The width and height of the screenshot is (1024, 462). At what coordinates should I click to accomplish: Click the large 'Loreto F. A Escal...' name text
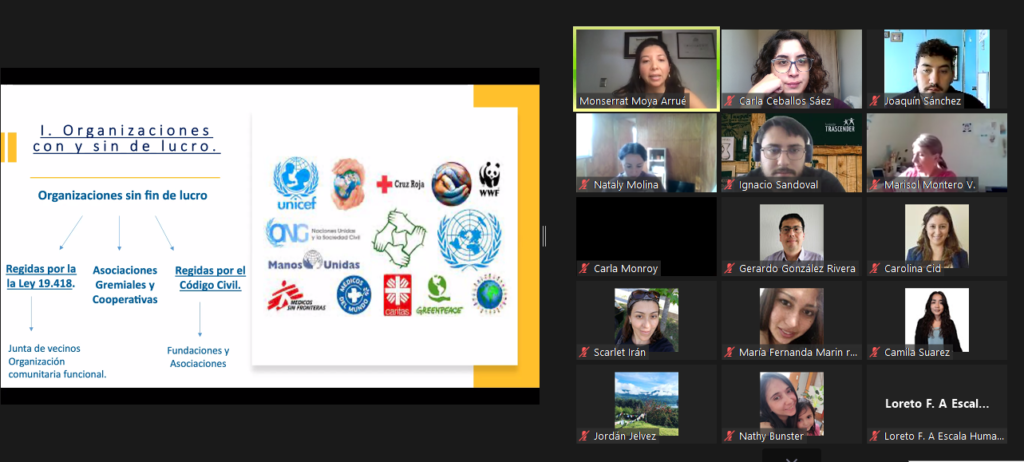[x=936, y=404]
